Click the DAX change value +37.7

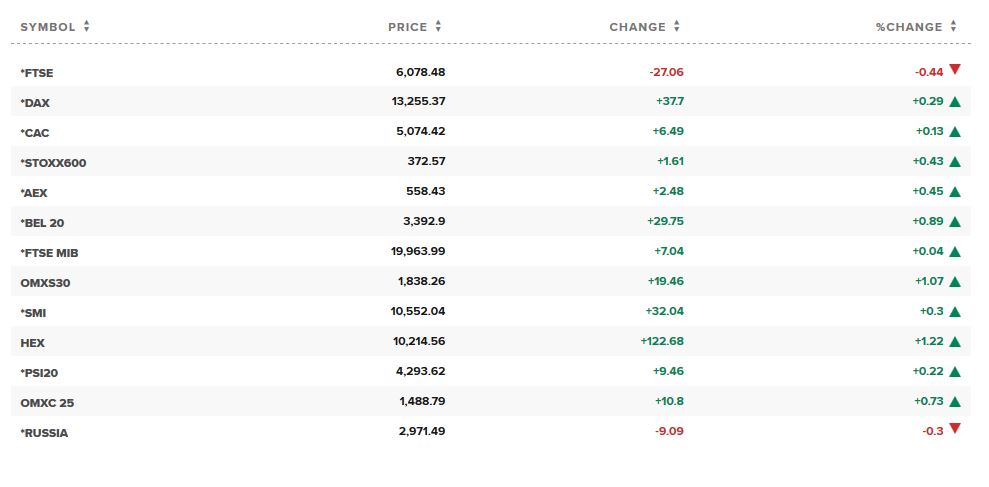click(x=670, y=102)
